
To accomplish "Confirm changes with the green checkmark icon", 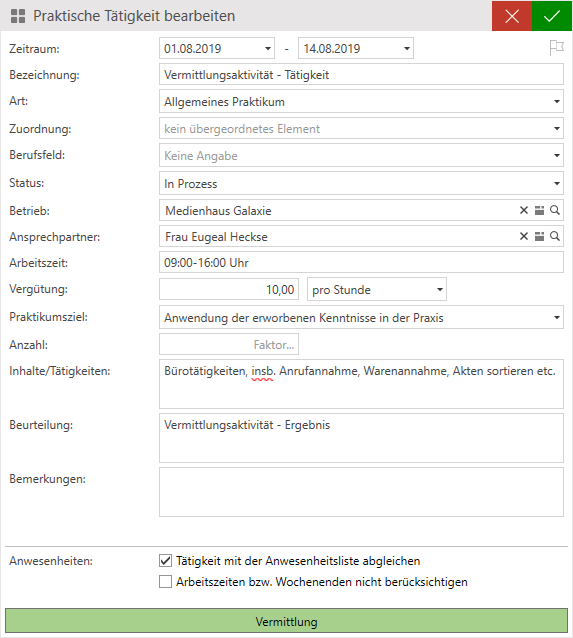I will coord(552,16).
